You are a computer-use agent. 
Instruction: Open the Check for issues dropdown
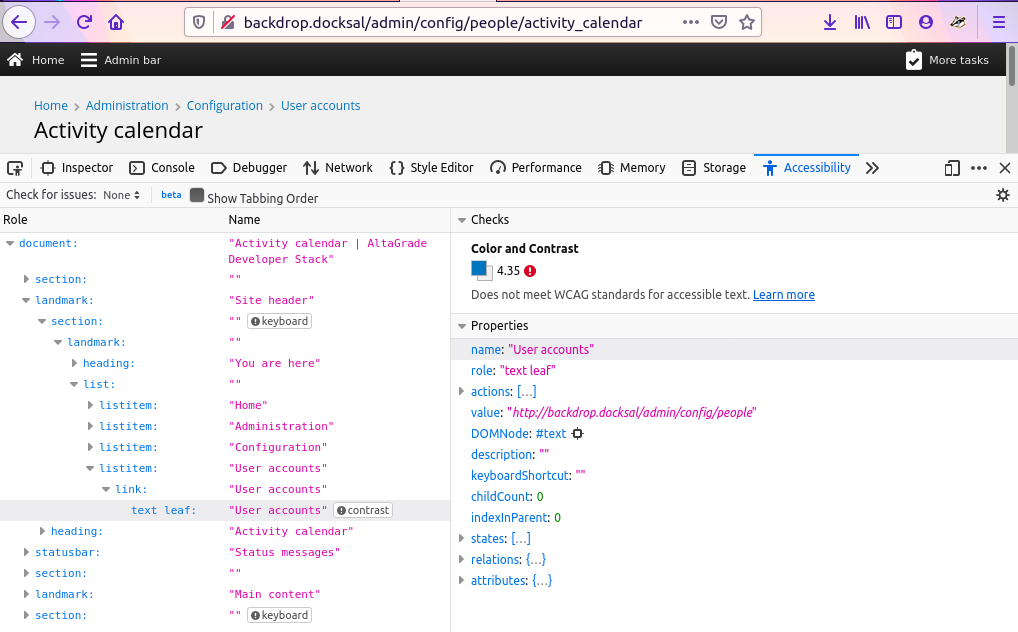(121, 195)
